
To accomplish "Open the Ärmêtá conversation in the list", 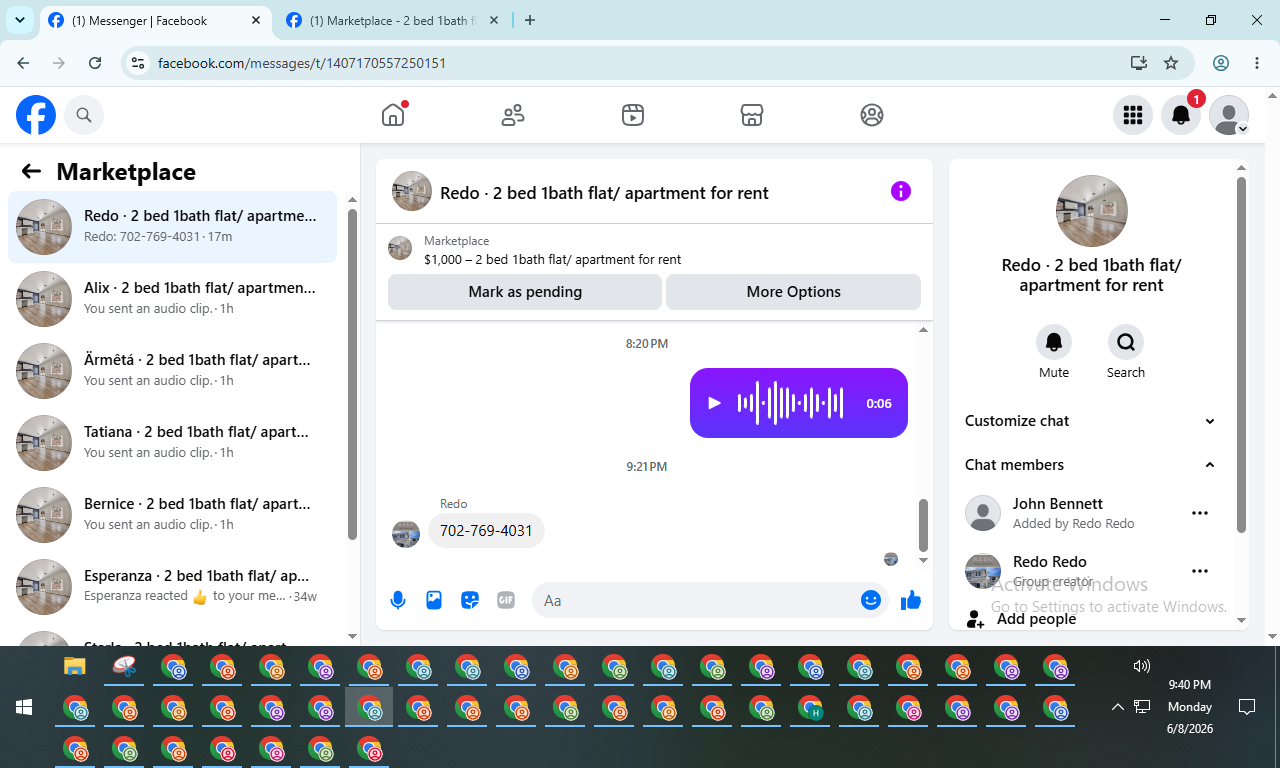I will [x=172, y=371].
